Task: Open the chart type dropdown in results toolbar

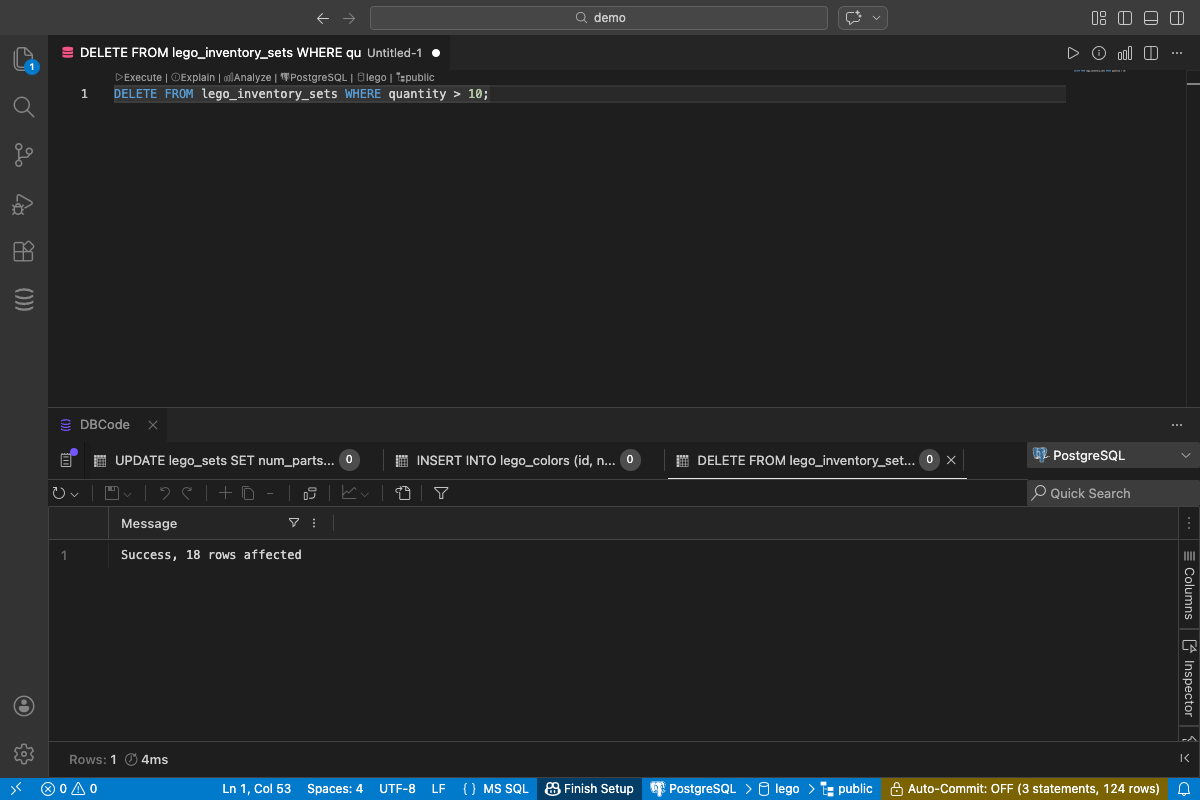Action: (x=364, y=493)
